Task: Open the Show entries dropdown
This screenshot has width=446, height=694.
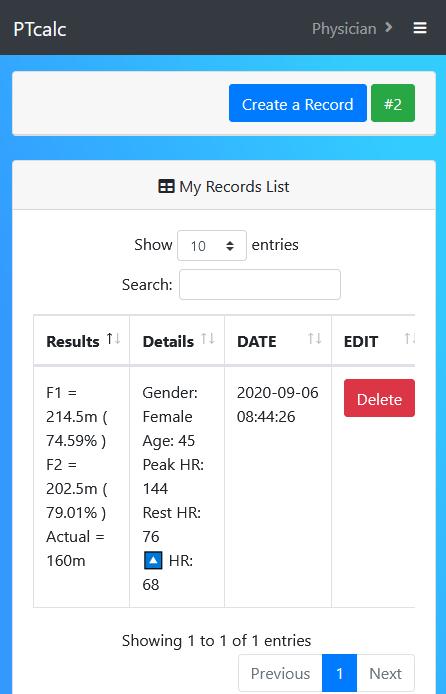Action: (212, 245)
